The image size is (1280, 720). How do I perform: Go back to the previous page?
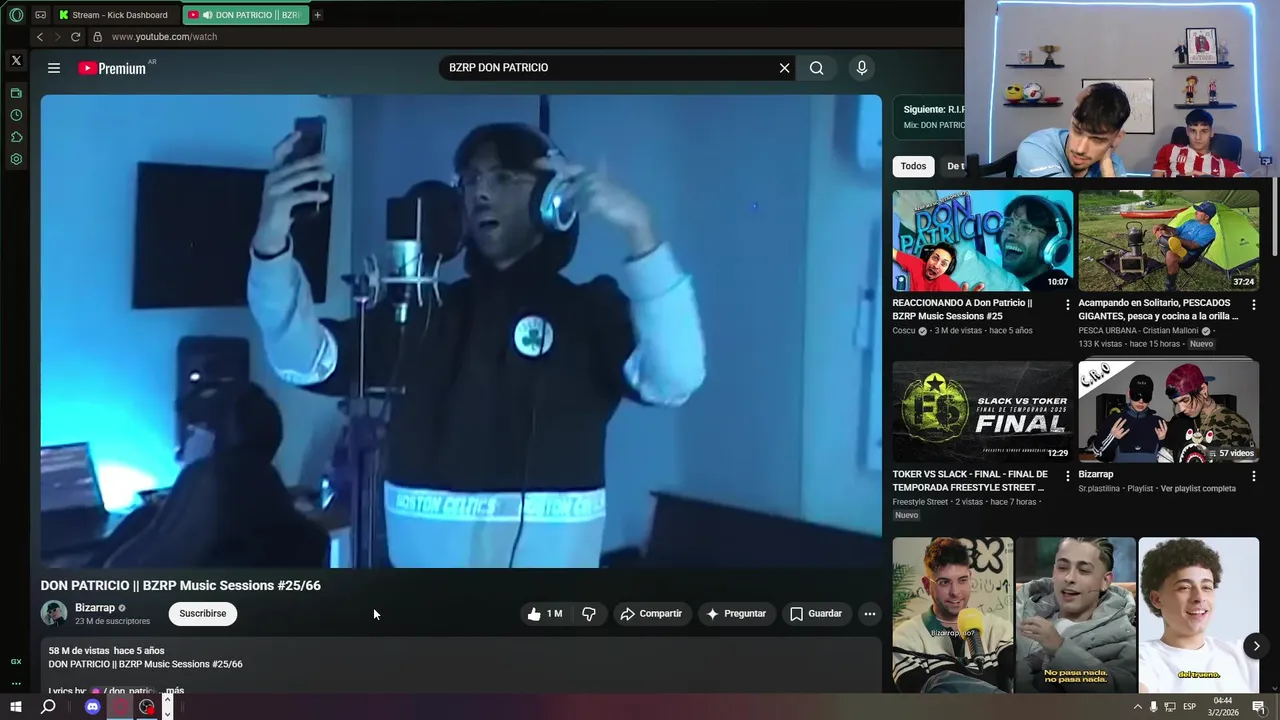40,37
